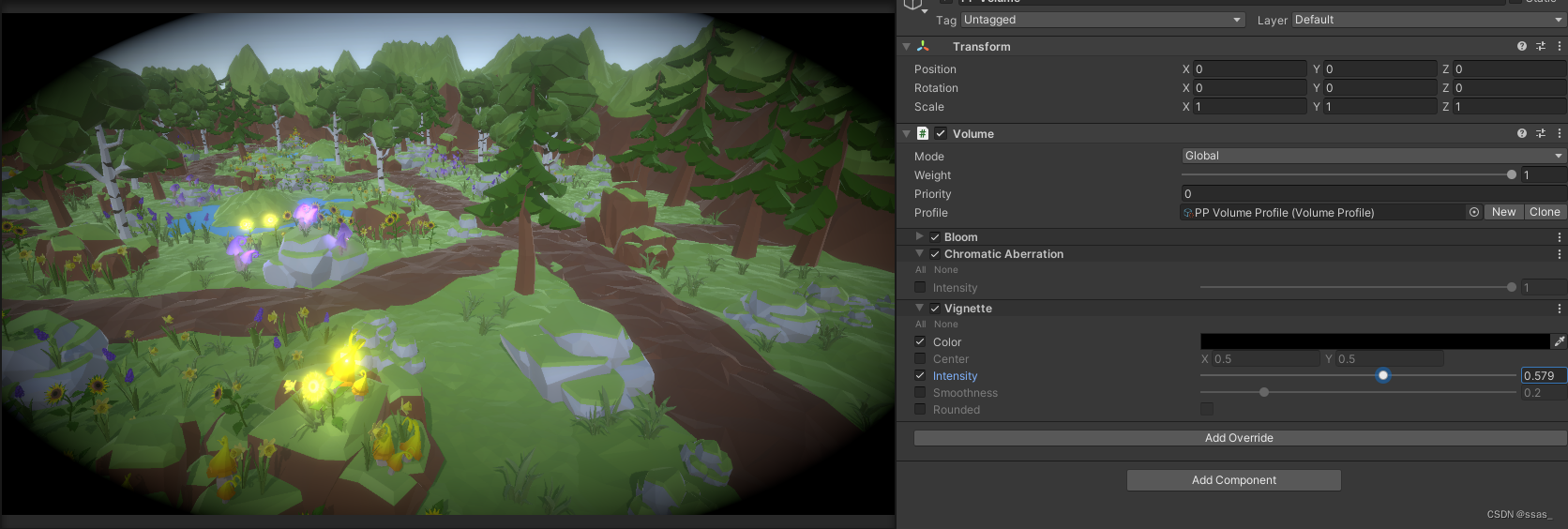The width and height of the screenshot is (1568, 529).
Task: Click the Position X input field
Action: pos(1249,68)
